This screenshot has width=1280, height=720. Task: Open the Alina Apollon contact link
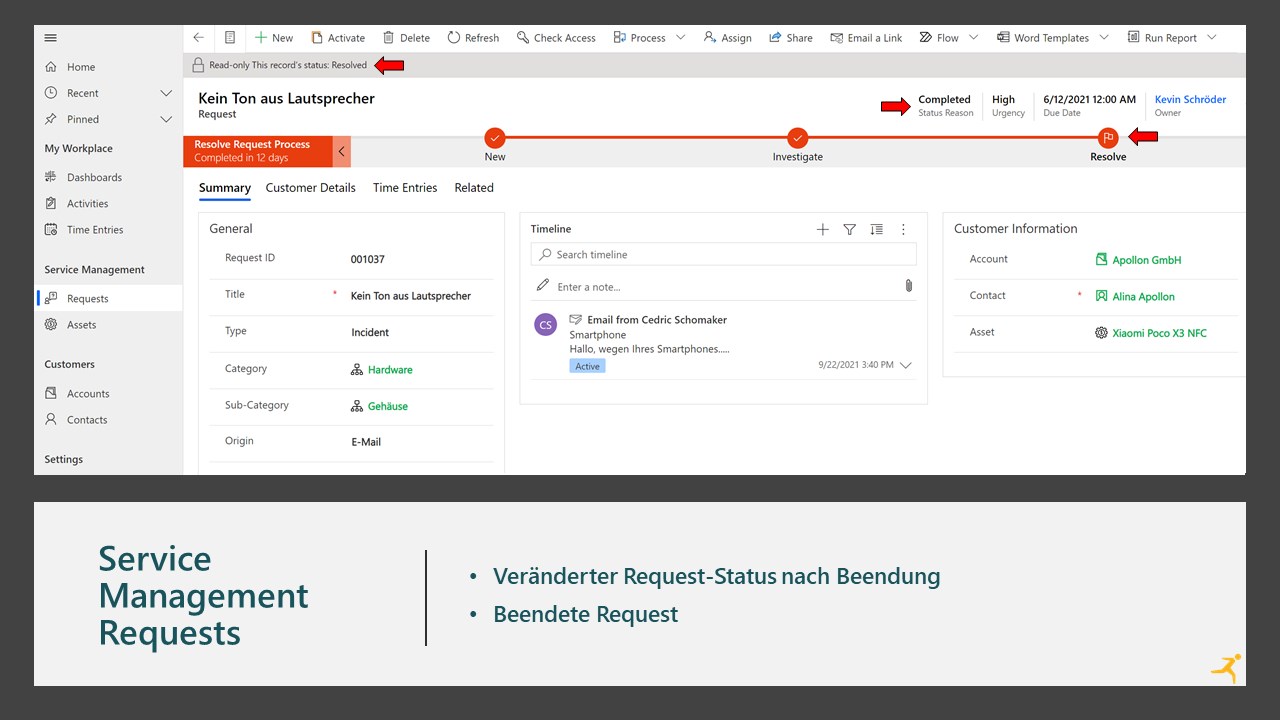click(x=1144, y=296)
